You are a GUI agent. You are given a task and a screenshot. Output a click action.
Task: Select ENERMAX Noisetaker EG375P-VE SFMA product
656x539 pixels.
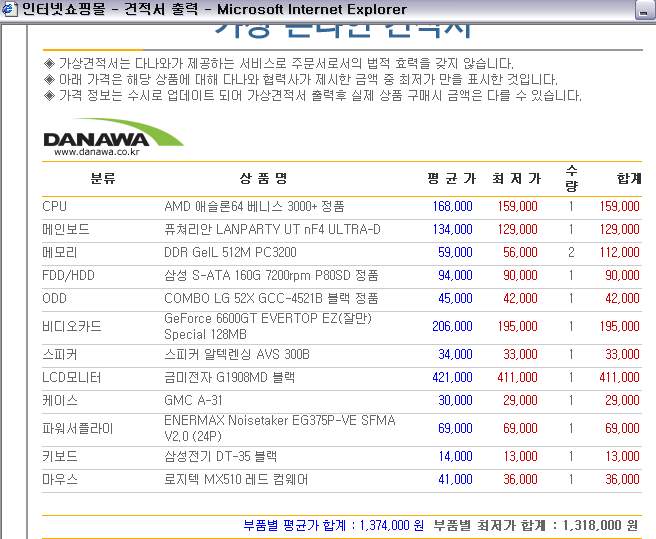tap(279, 429)
